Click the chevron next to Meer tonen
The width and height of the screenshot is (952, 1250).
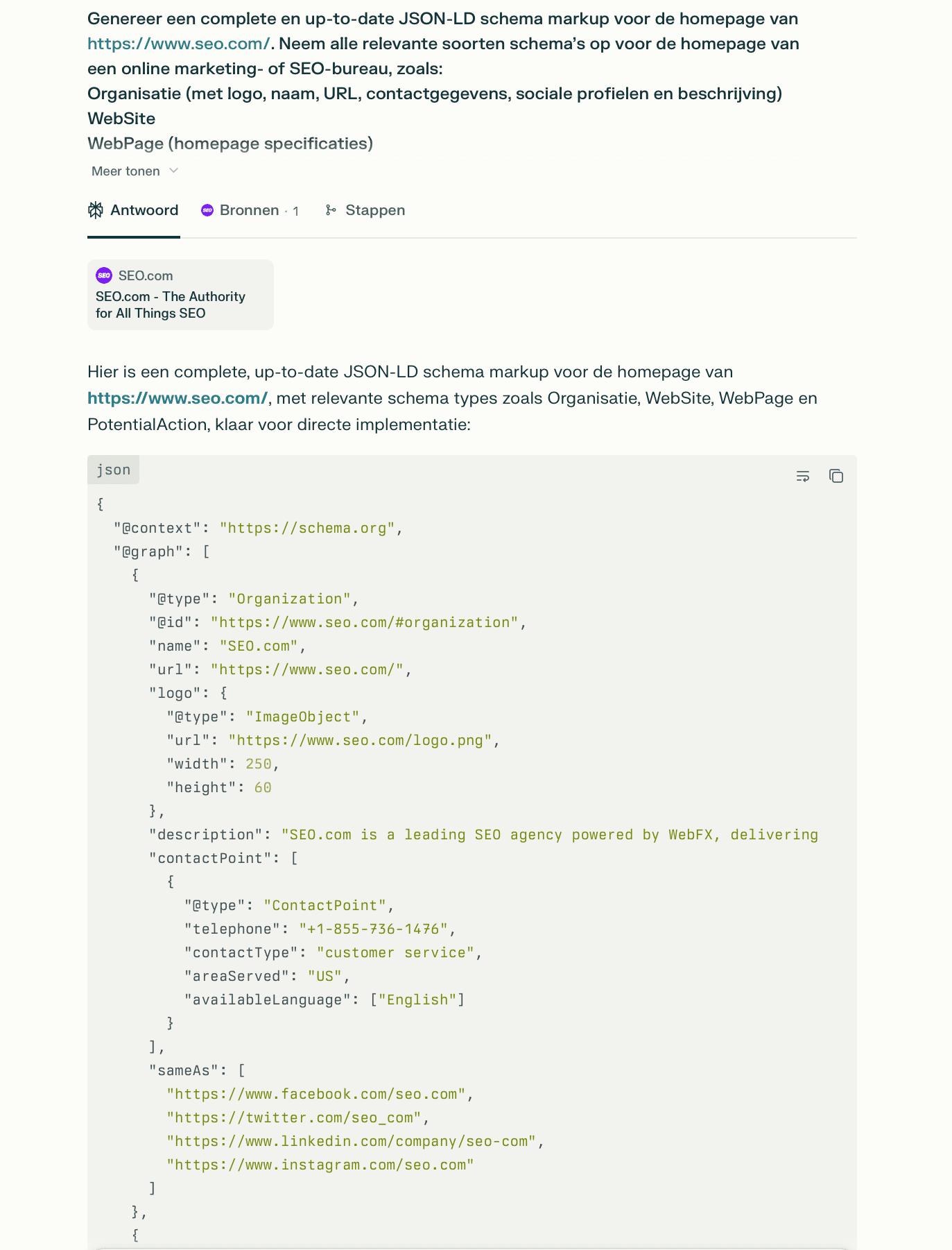point(174,171)
